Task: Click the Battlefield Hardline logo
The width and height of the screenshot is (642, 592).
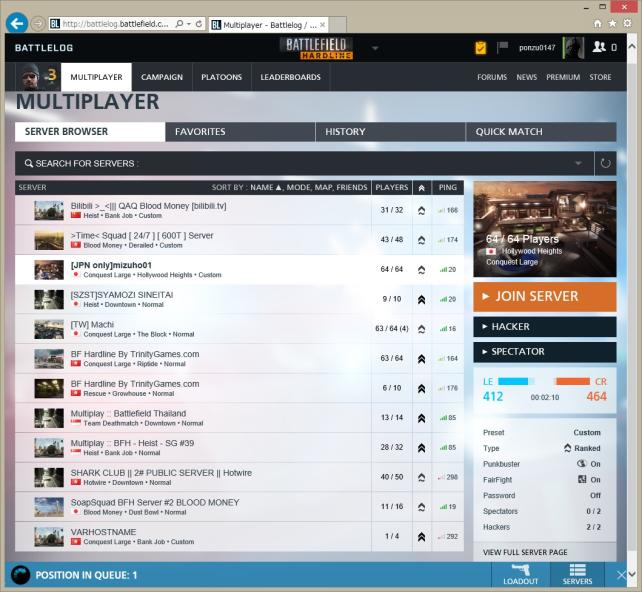Action: tap(316, 48)
